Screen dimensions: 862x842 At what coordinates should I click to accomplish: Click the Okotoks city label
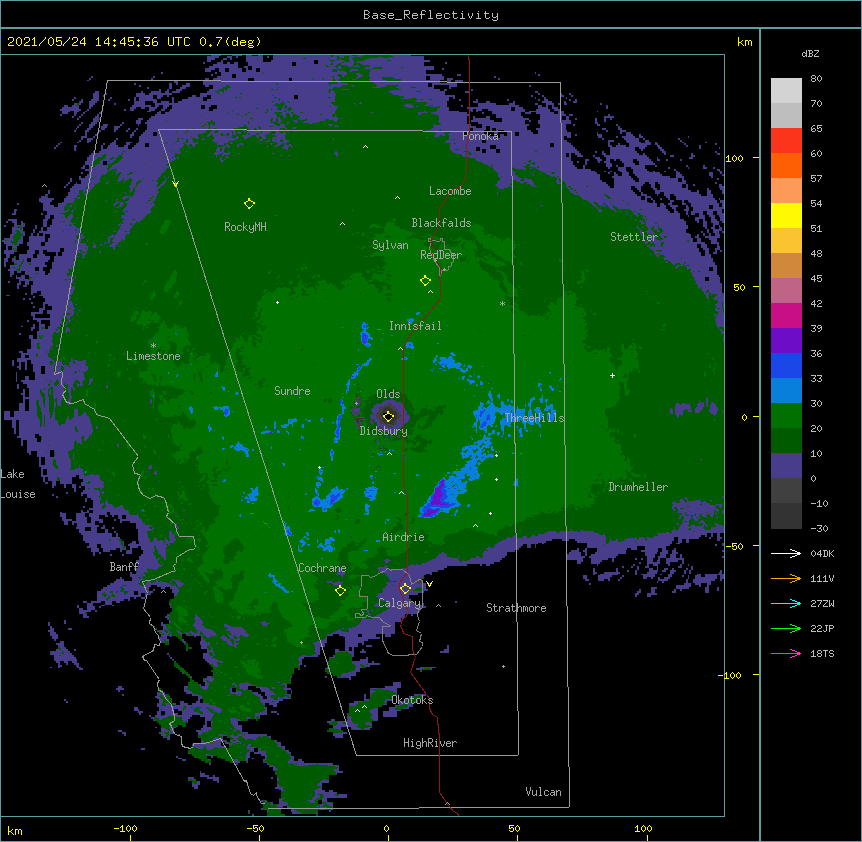(412, 700)
